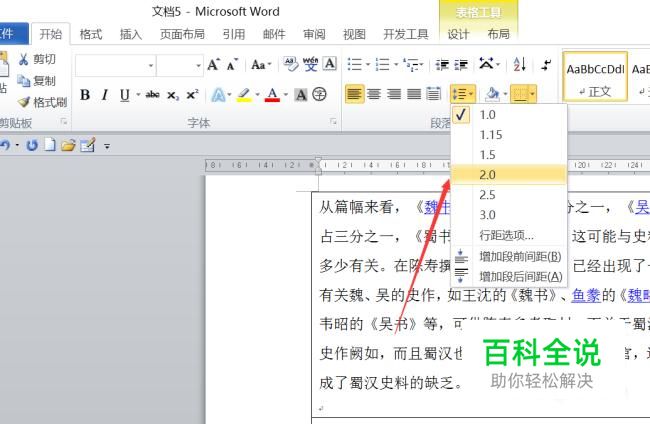Image resolution: width=650 pixels, height=424 pixels.
Task: Click the Undo arrow in quick access
Action: pos(6,145)
